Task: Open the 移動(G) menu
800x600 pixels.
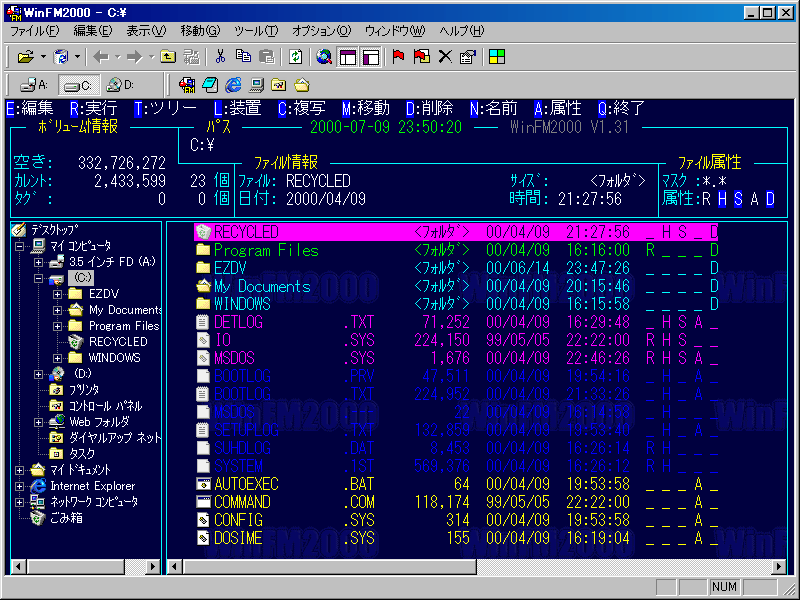Action: [200, 31]
